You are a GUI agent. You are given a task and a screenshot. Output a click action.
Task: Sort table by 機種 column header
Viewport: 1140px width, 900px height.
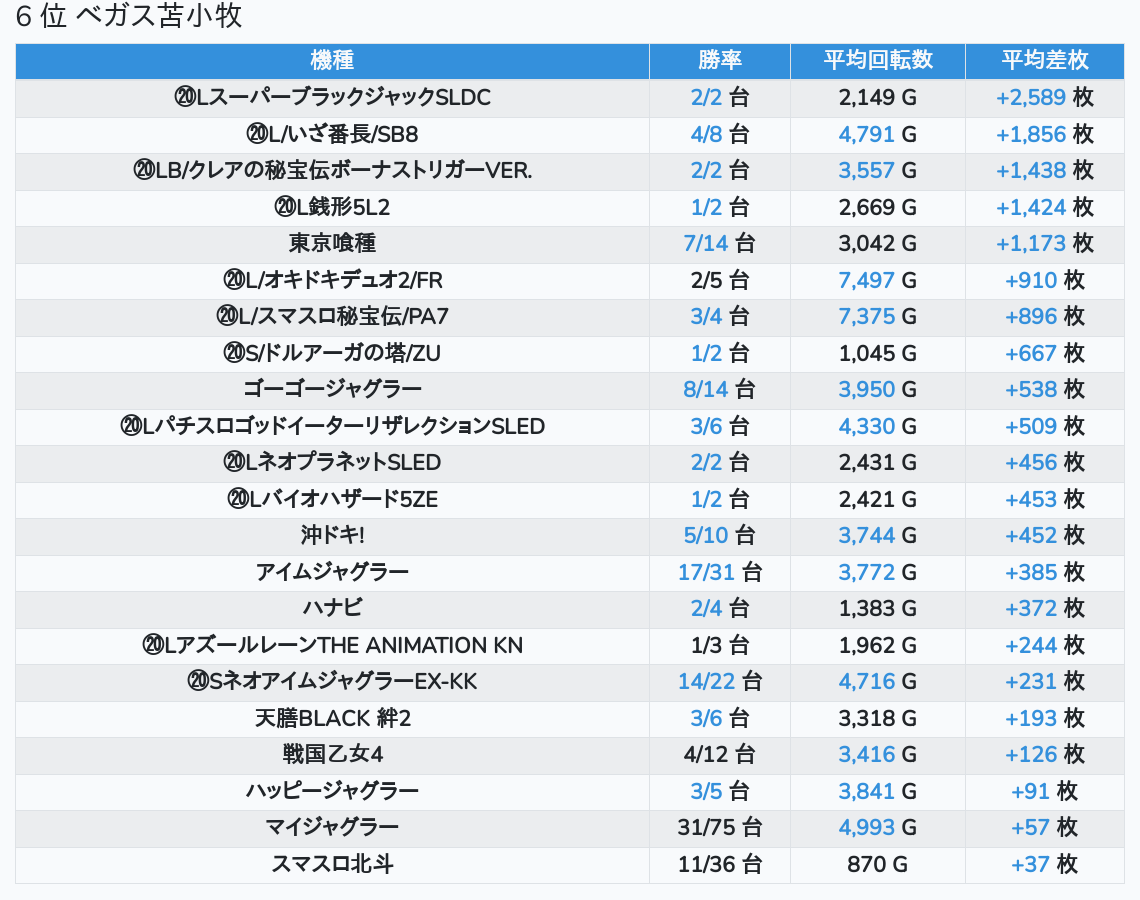click(332, 60)
